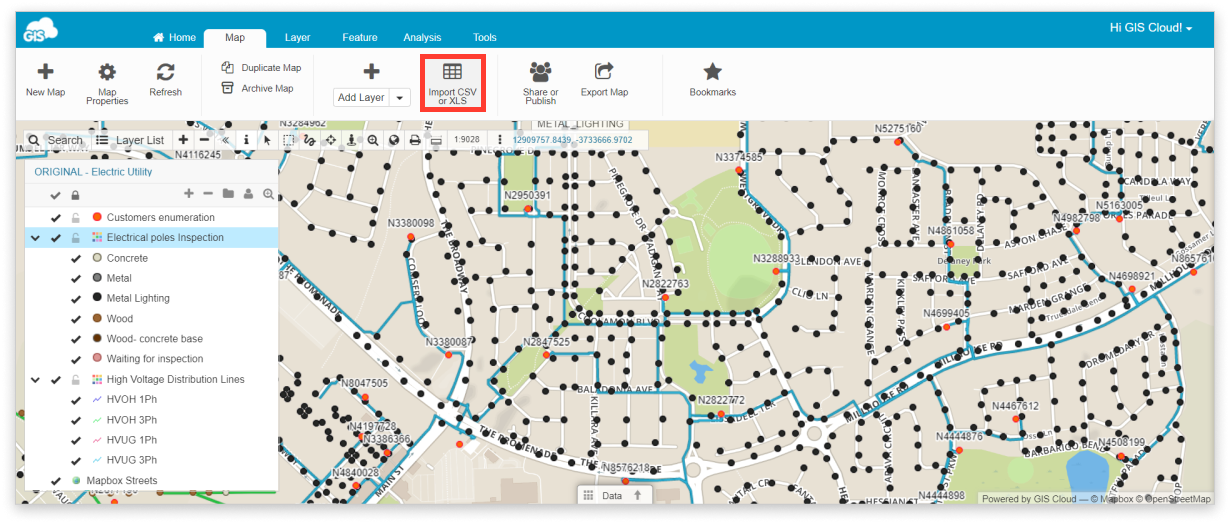Open the Add Layer dropdown arrow
Screen dimensions: 1230x524
(x=400, y=98)
